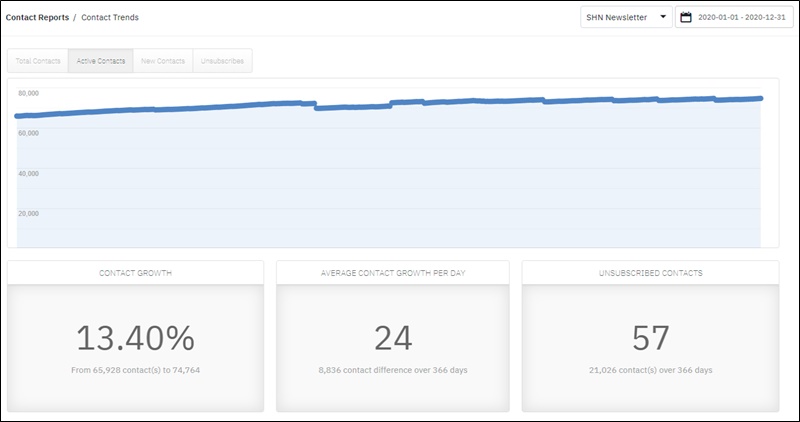
Task: Click the 20,000 y-axis label
Action: pos(29,213)
